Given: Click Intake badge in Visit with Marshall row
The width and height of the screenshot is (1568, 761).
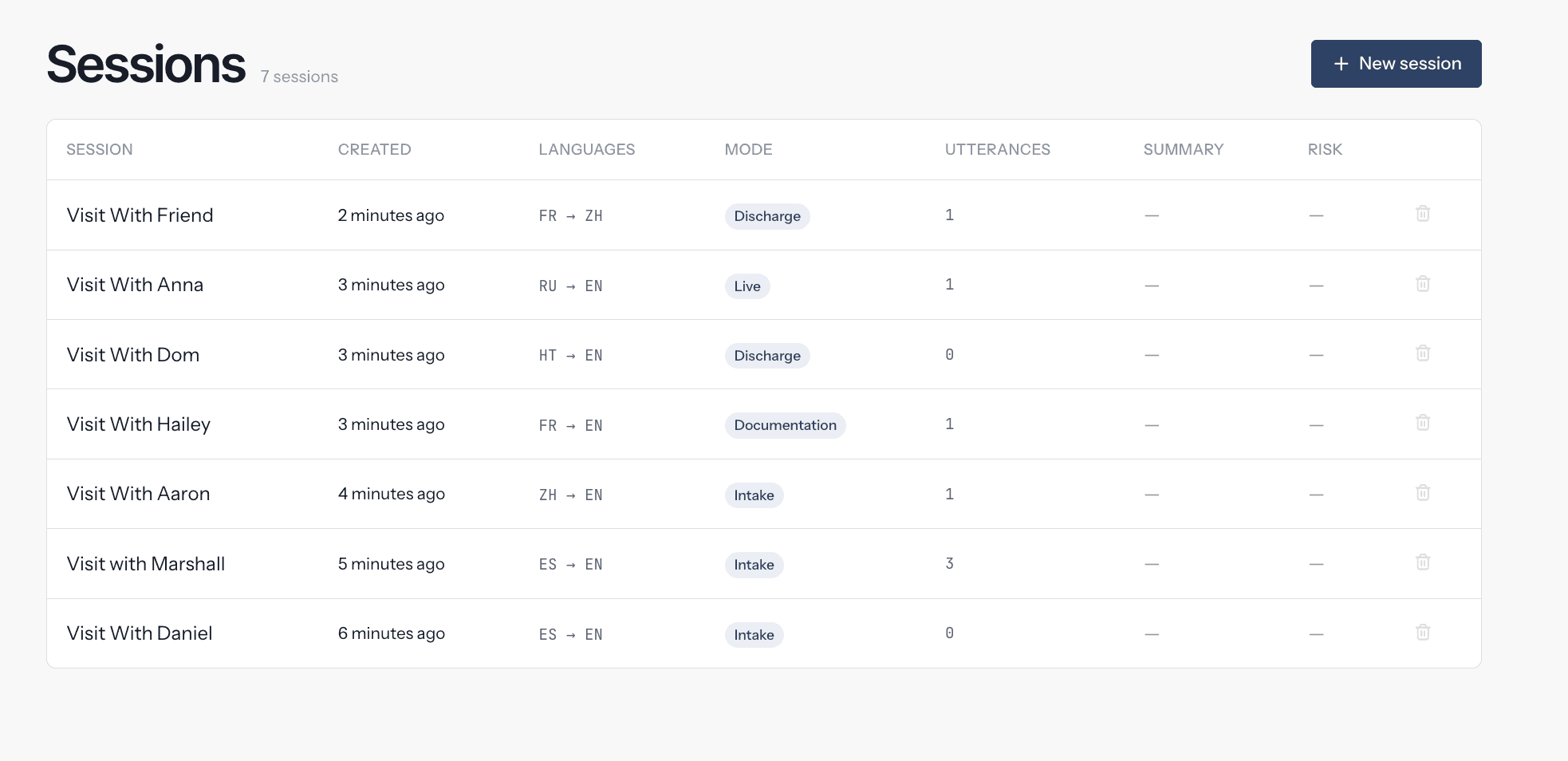Looking at the screenshot, I should pyautogui.click(x=754, y=565).
